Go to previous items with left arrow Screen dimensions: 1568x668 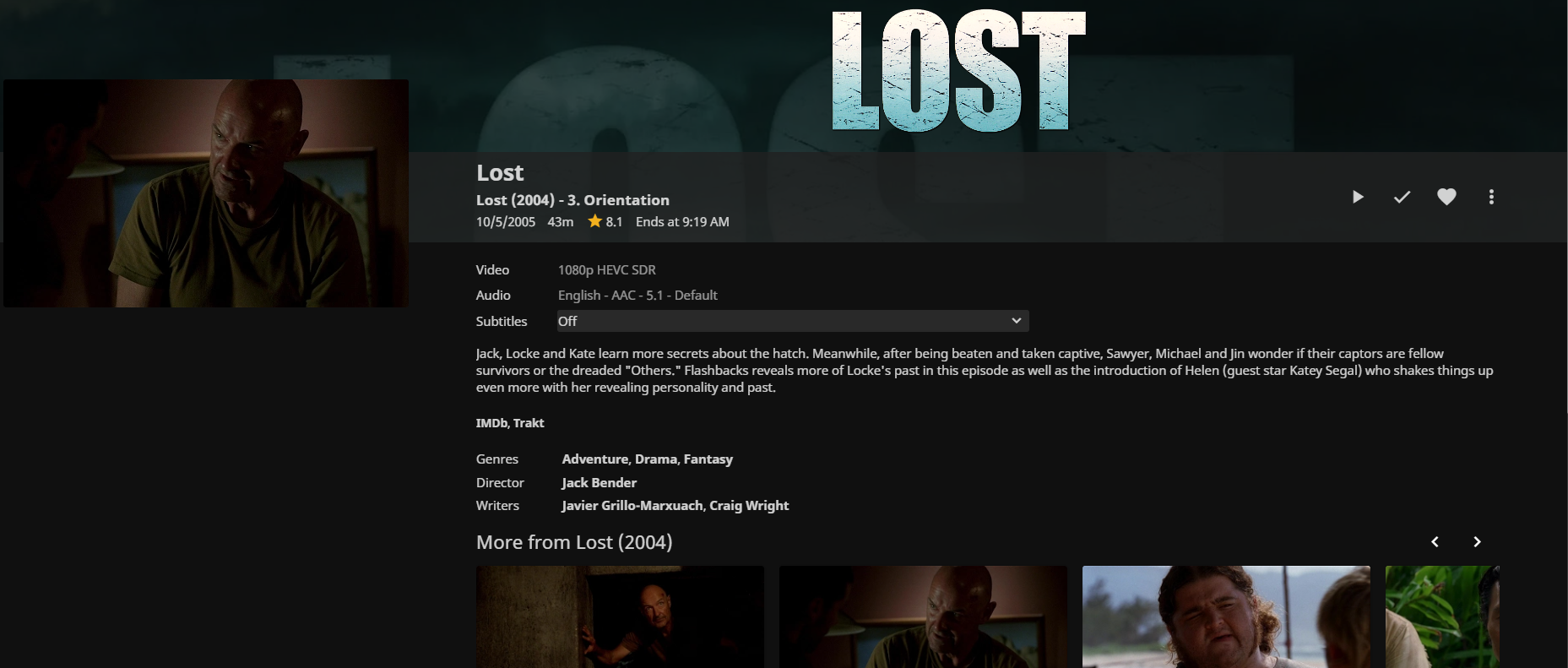(x=1435, y=542)
